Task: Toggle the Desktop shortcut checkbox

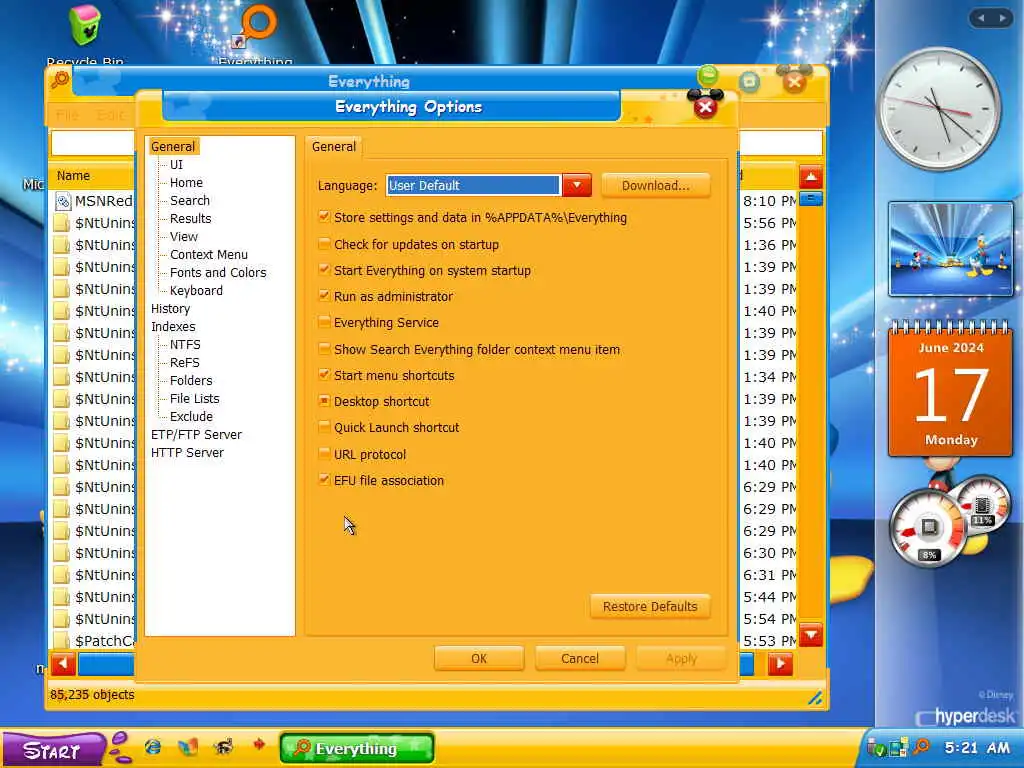Action: pos(324,400)
